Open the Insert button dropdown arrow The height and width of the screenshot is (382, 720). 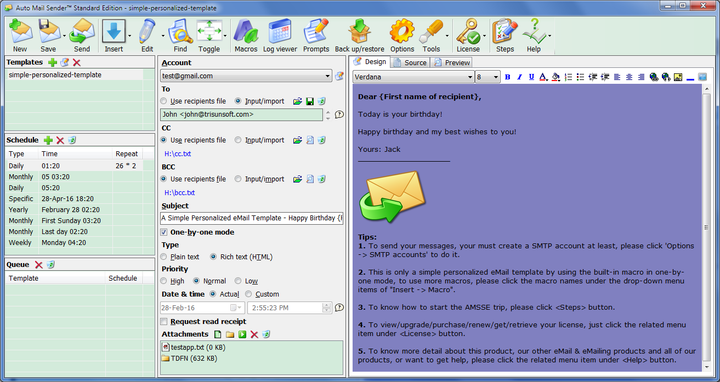(x=129, y=36)
